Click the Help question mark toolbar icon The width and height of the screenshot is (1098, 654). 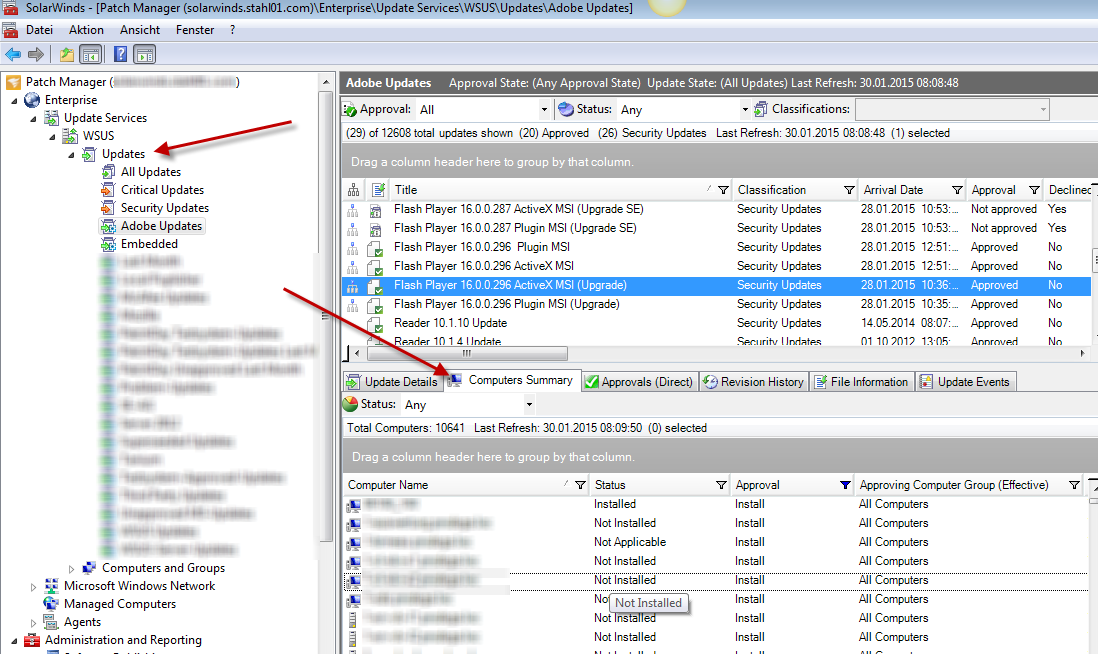click(x=120, y=54)
